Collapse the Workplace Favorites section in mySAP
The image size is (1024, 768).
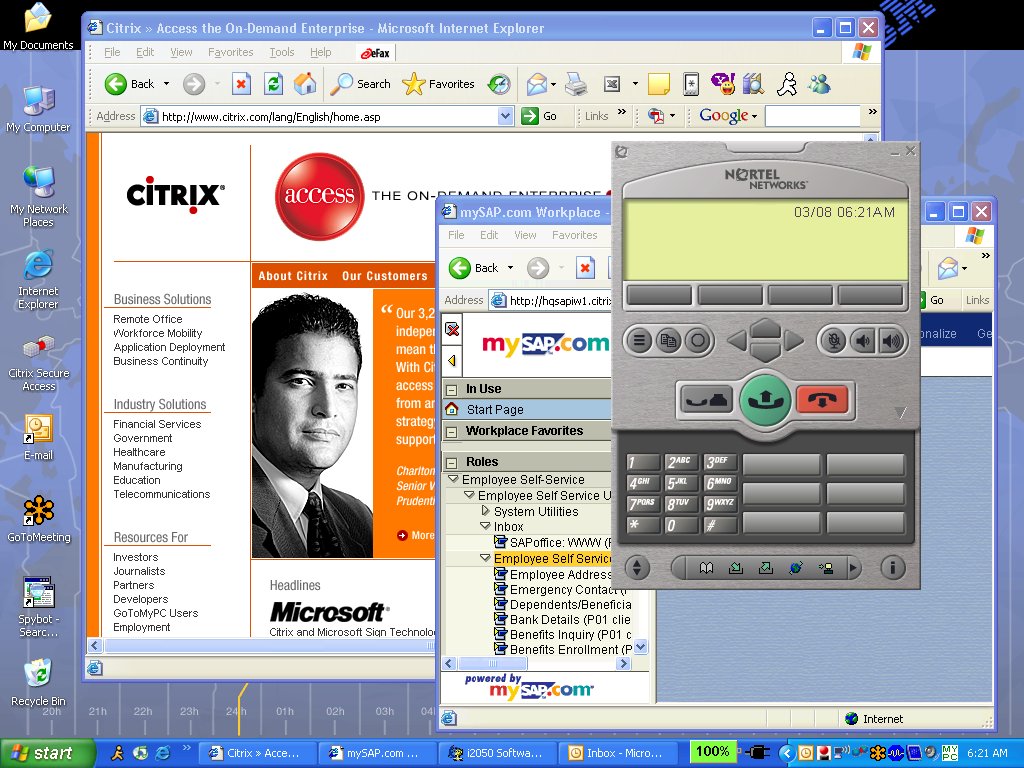pos(451,432)
